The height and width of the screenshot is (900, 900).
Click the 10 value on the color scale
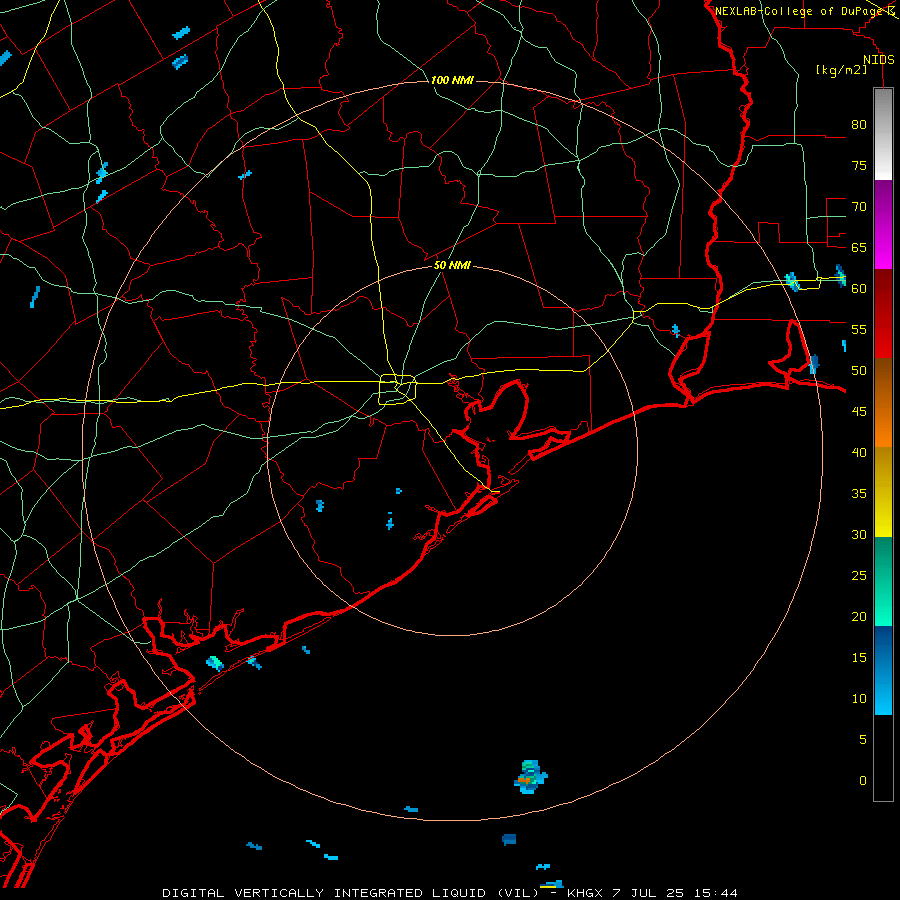click(x=859, y=699)
